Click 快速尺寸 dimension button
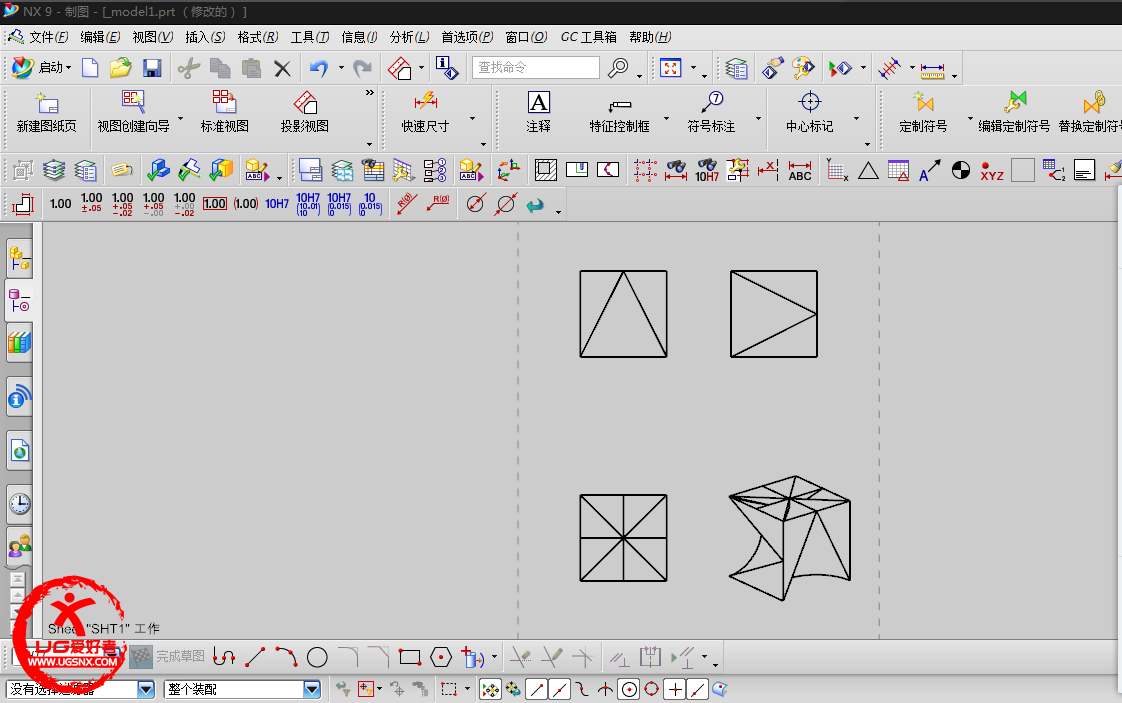The image size is (1122, 703). (x=425, y=112)
